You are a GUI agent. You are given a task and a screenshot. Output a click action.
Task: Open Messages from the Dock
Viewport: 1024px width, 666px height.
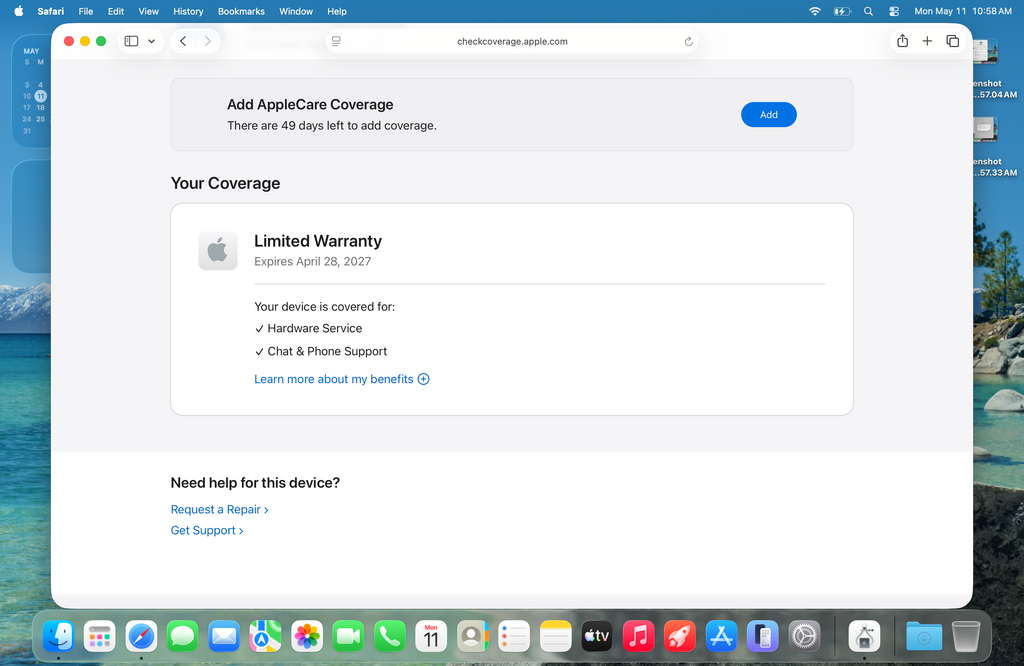(182, 636)
